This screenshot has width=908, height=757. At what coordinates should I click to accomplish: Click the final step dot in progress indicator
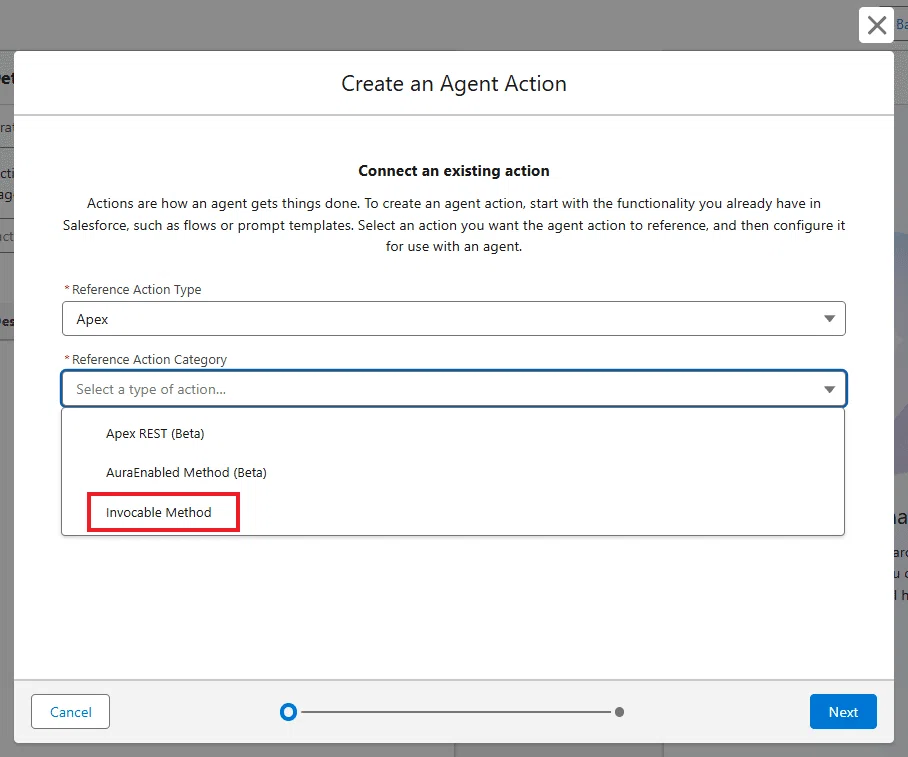[x=619, y=712]
